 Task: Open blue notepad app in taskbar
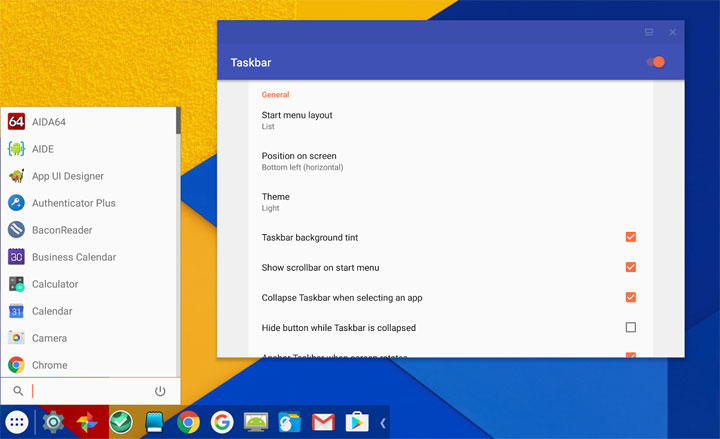pyautogui.click(x=154, y=422)
